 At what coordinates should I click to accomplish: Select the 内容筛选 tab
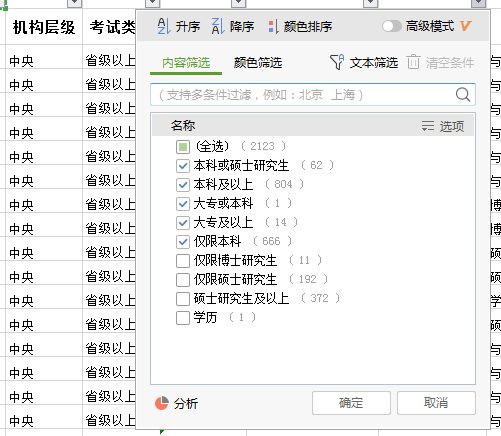(x=186, y=63)
